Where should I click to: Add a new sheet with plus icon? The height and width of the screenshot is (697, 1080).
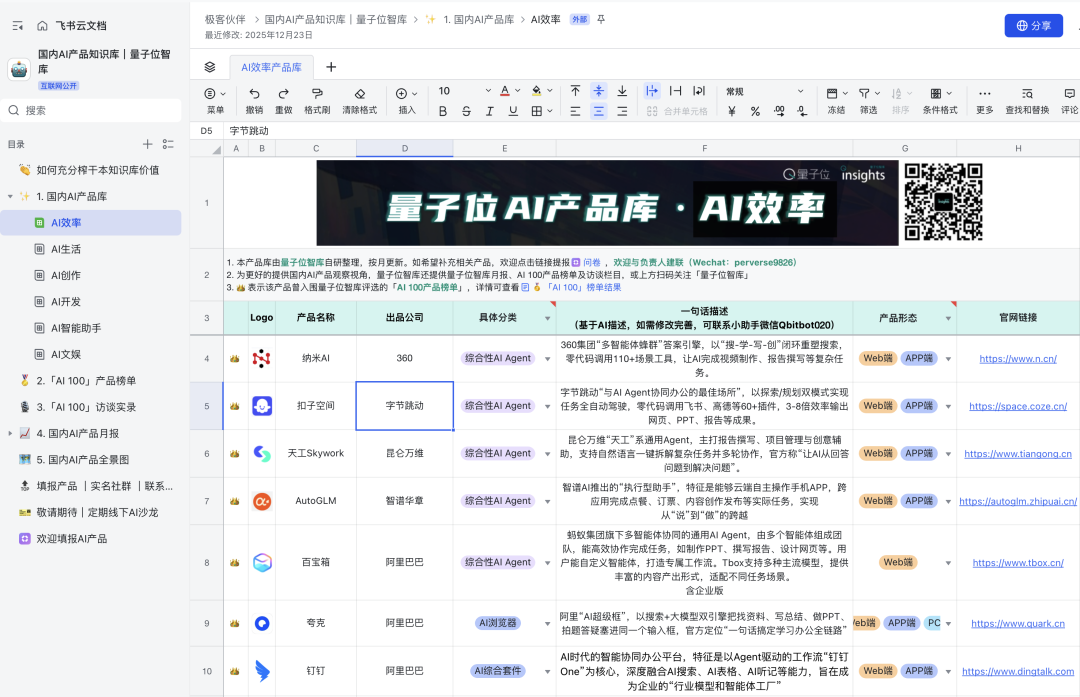coord(331,67)
